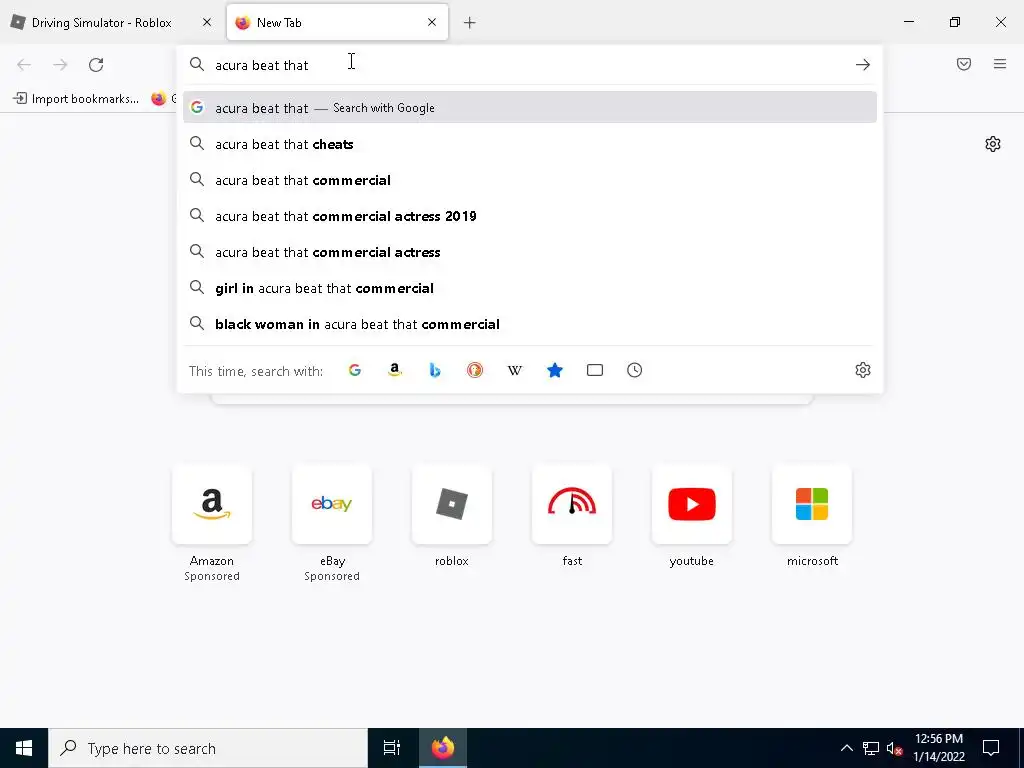This screenshot has width=1024, height=768.
Task: Search this time with Wikipedia
Action: tap(515, 370)
